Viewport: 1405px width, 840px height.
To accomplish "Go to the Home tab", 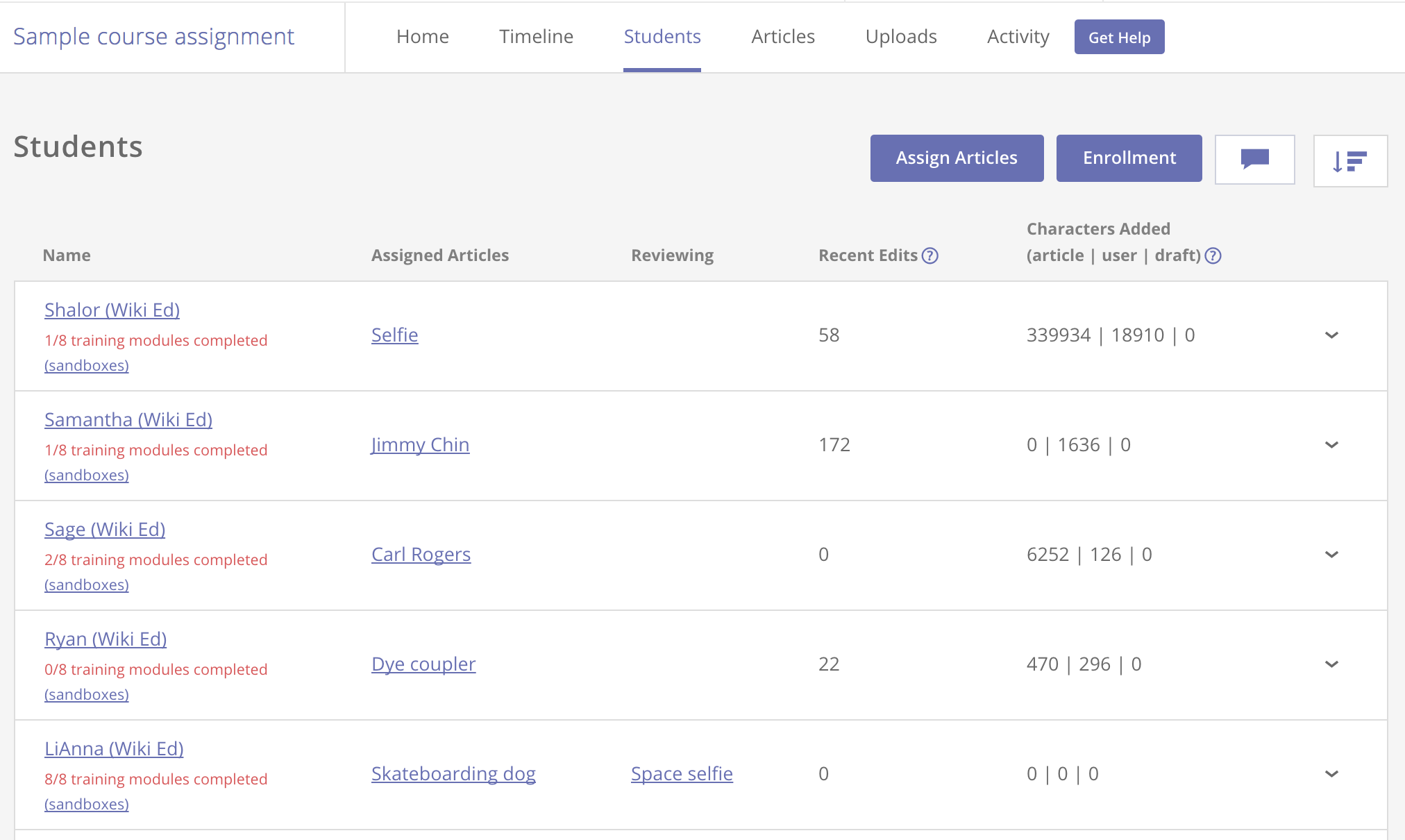I will 423,36.
